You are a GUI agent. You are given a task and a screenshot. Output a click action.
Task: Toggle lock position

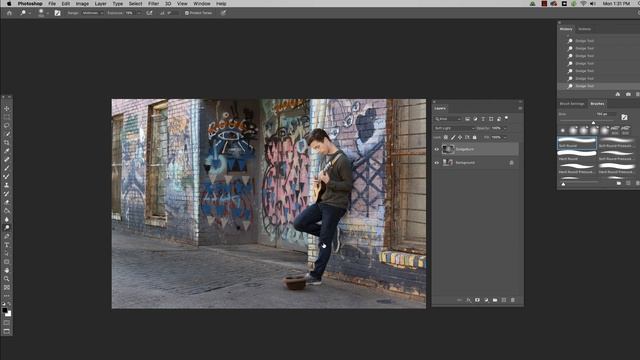[x=460, y=138]
